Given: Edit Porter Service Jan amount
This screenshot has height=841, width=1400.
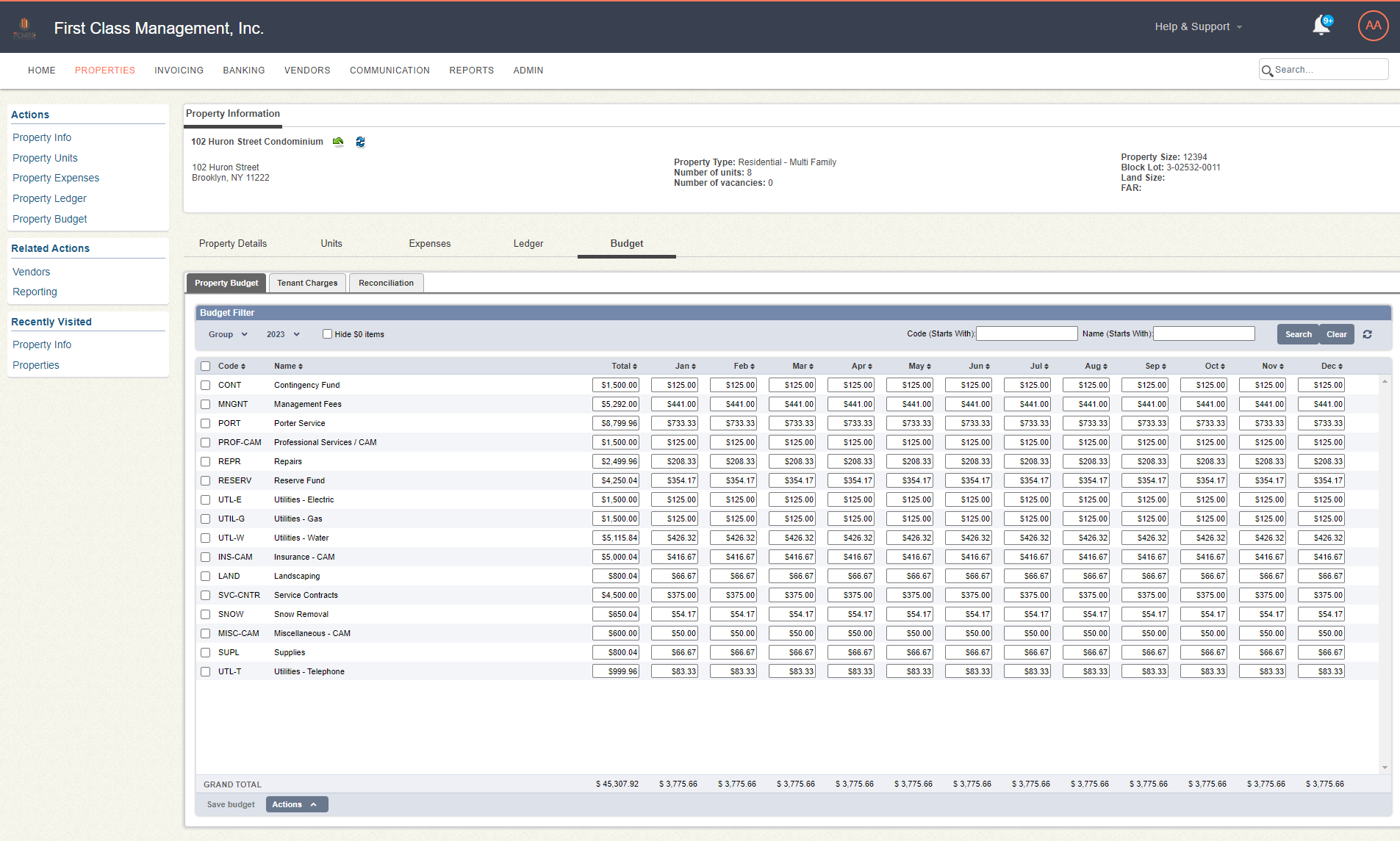Looking at the screenshot, I should click(x=675, y=423).
